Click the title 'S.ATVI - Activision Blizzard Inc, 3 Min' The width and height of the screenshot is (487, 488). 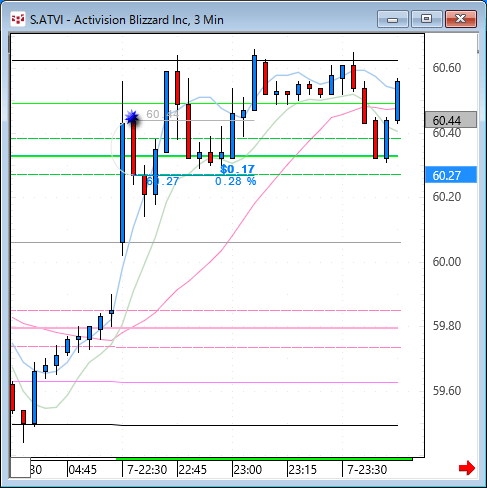click(x=127, y=20)
